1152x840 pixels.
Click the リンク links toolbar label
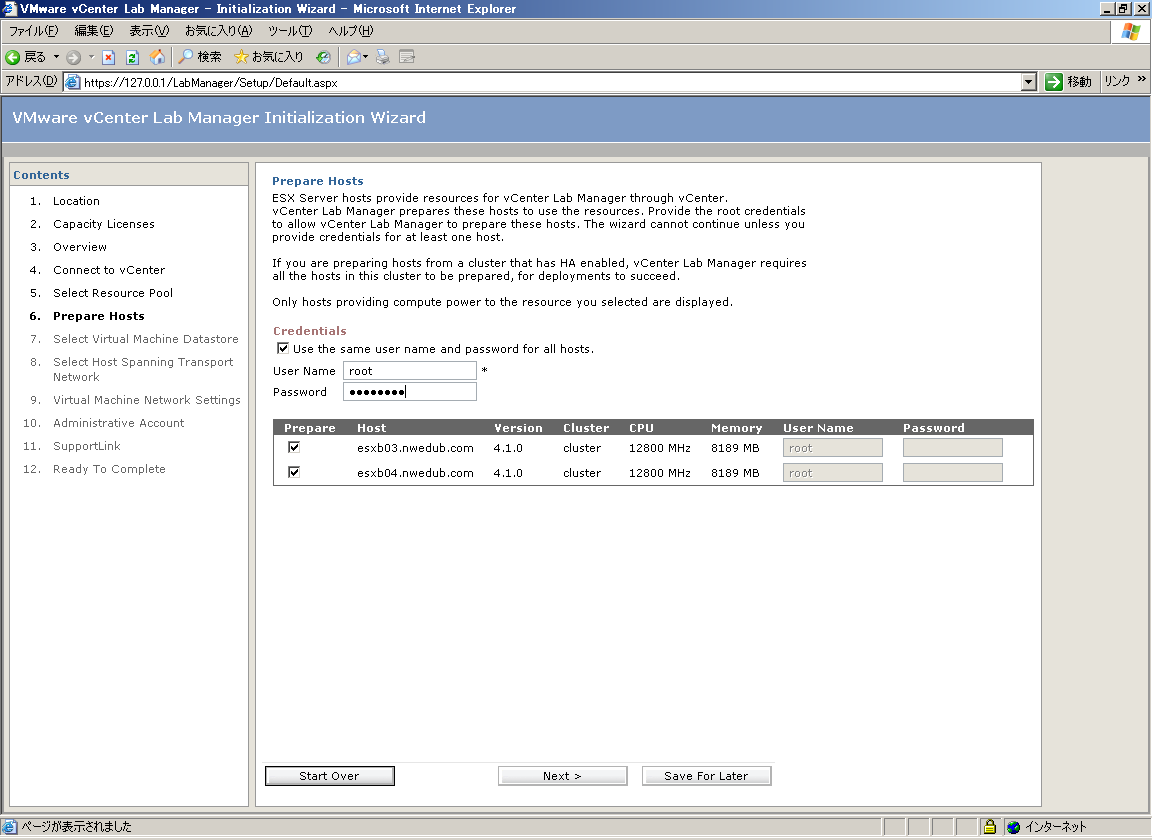pyautogui.click(x=1117, y=81)
